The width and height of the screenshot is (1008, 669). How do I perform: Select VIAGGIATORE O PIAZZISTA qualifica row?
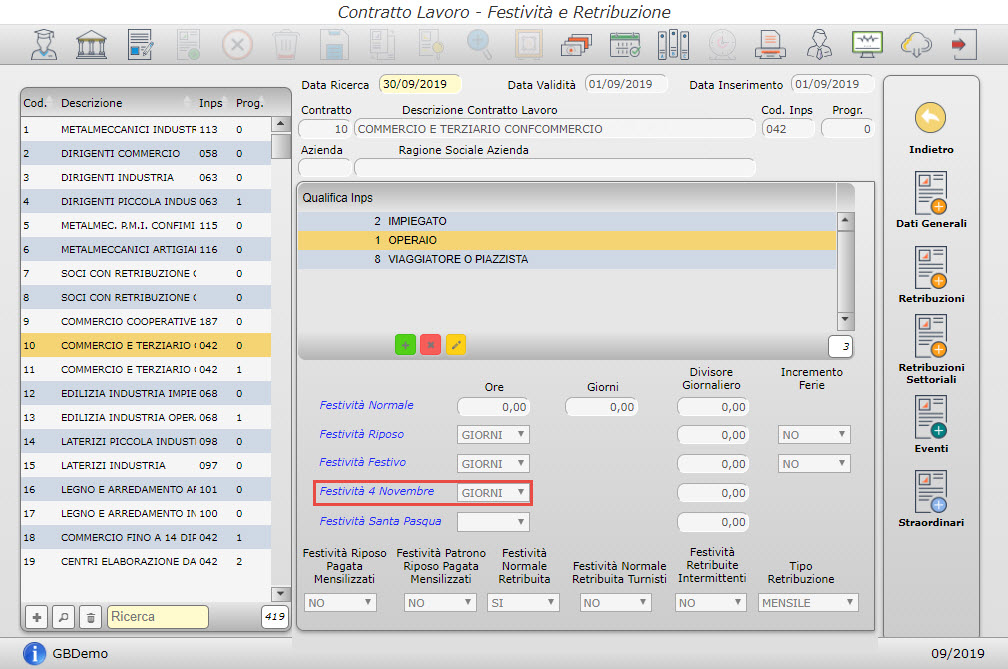[567, 259]
